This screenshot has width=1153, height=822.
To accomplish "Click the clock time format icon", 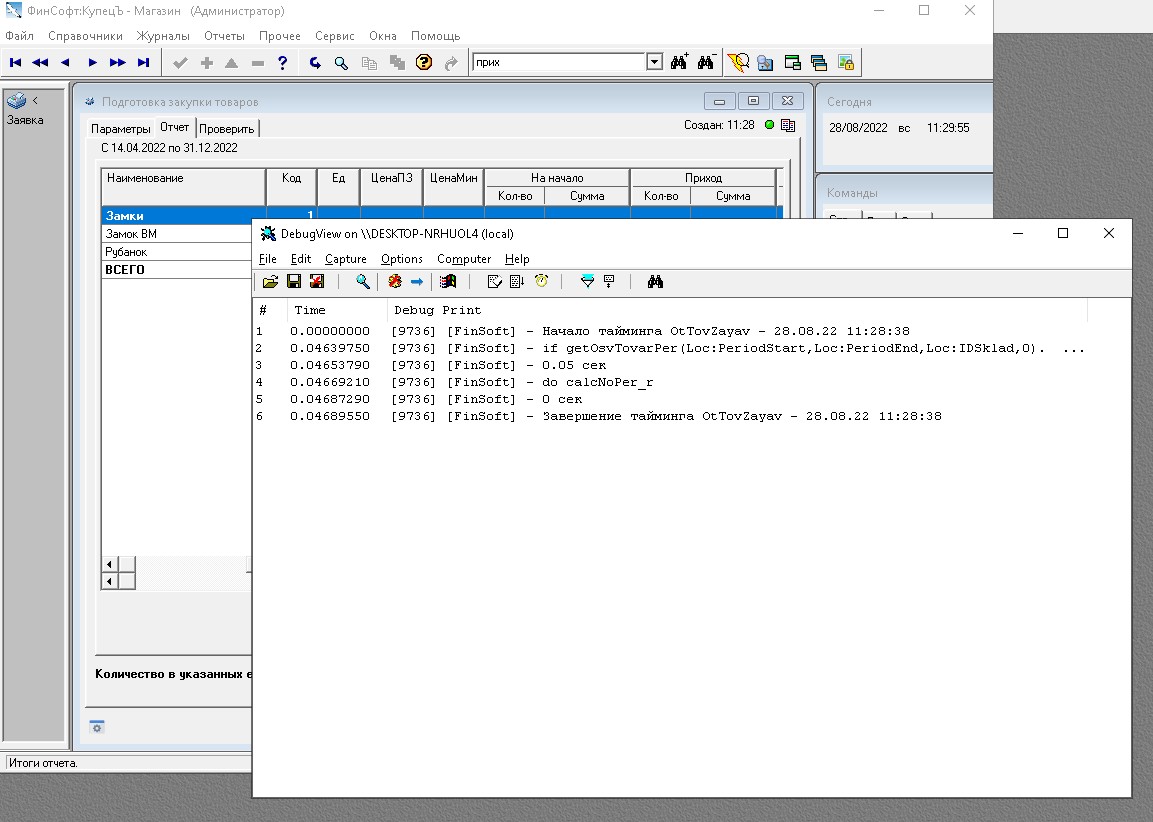I will tap(541, 282).
